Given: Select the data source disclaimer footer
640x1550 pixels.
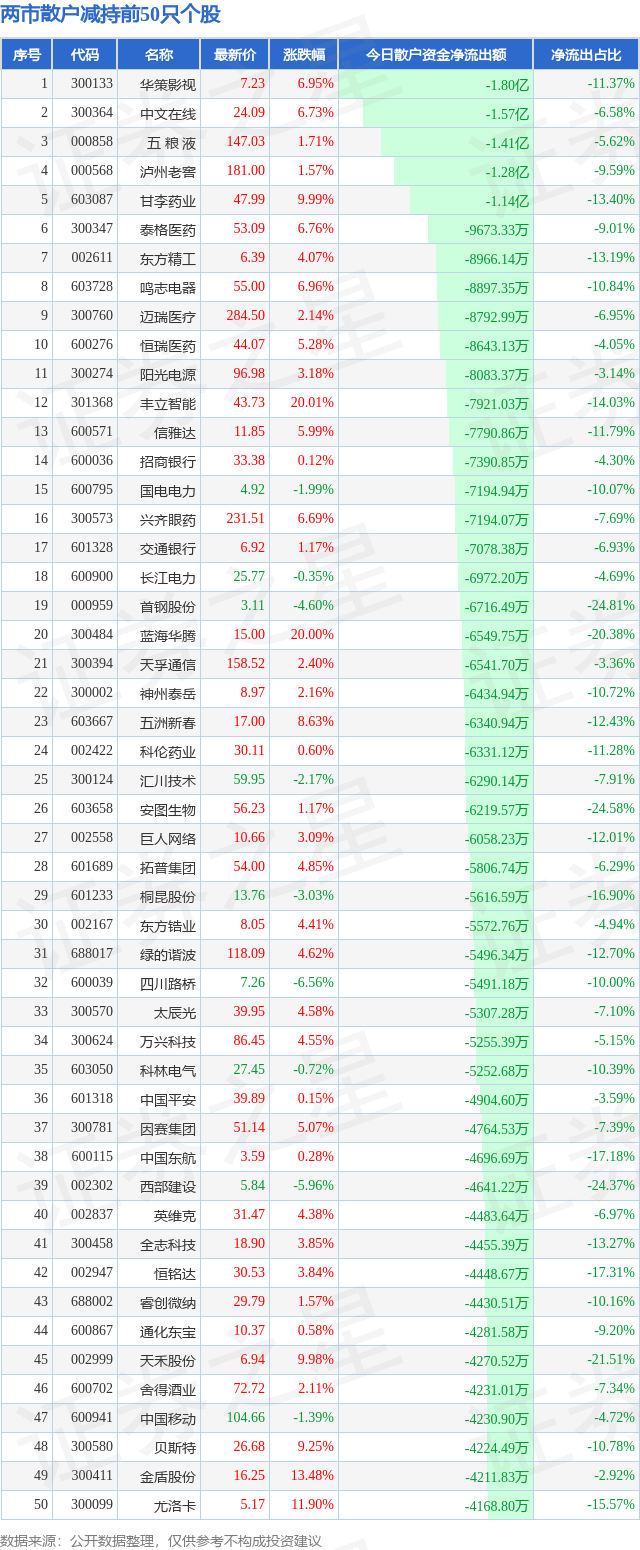Looking at the screenshot, I should tap(161, 1541).
